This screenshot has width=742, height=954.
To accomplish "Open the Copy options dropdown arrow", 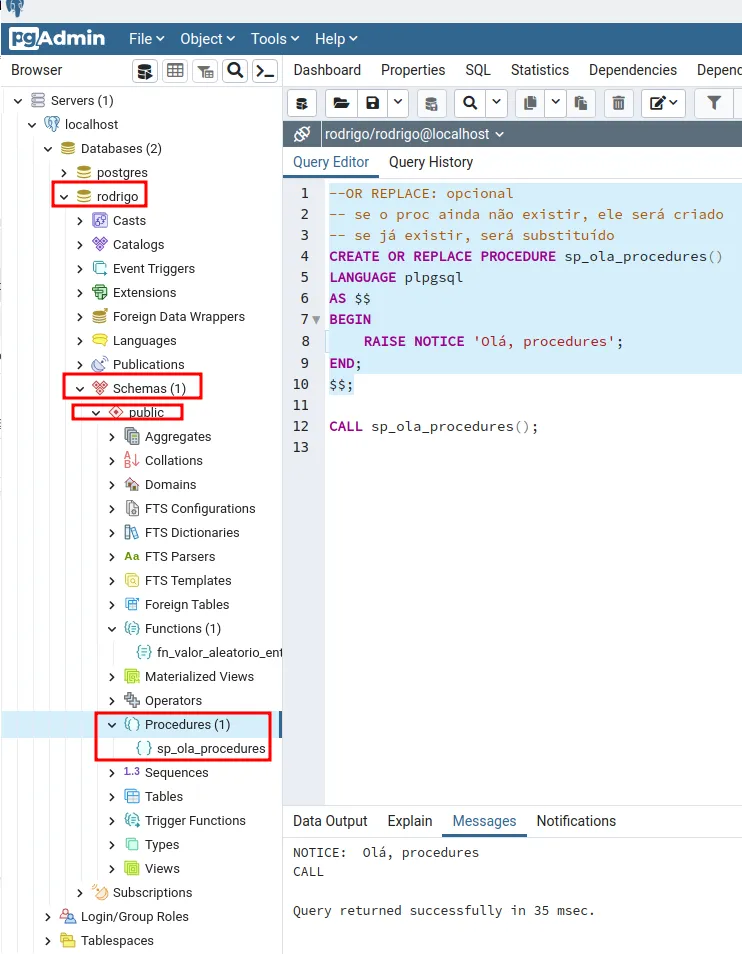I will coord(555,103).
